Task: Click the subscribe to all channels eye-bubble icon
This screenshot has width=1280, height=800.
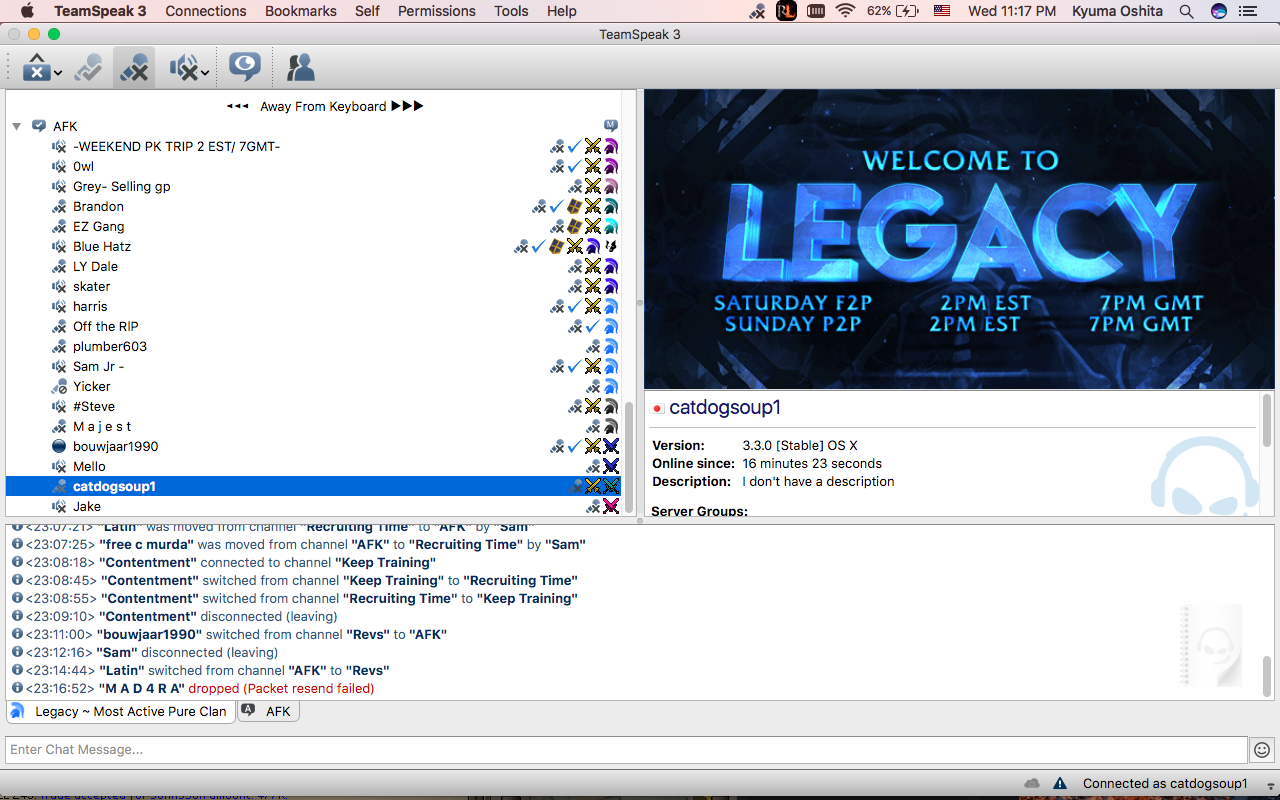Action: click(x=244, y=67)
